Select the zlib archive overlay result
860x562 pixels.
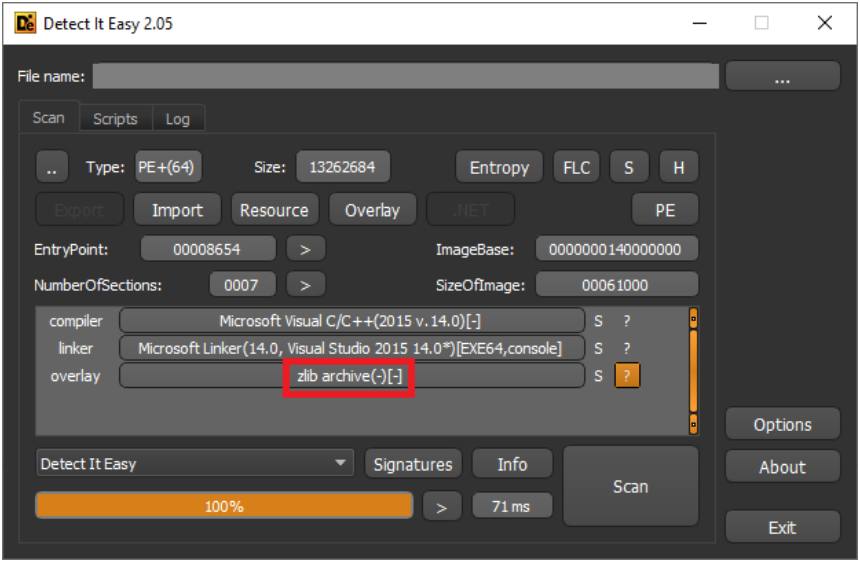[x=352, y=376]
